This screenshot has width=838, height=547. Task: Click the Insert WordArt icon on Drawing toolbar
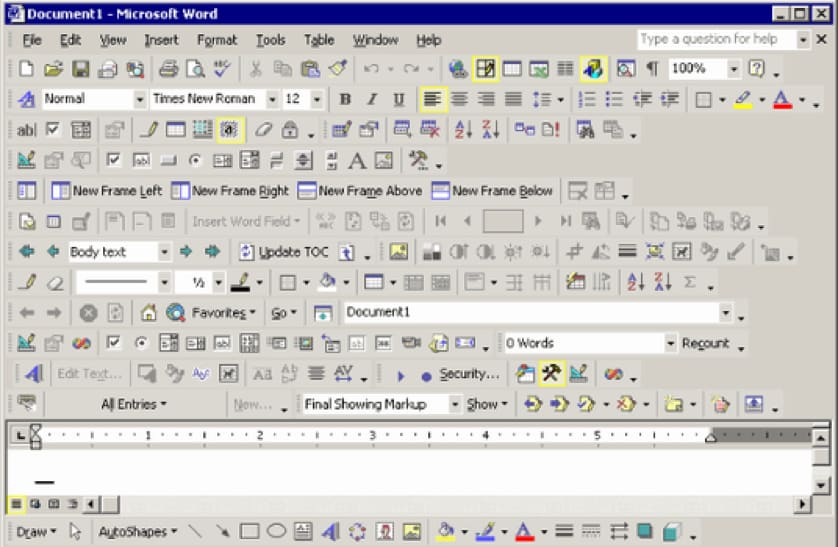(x=330, y=532)
